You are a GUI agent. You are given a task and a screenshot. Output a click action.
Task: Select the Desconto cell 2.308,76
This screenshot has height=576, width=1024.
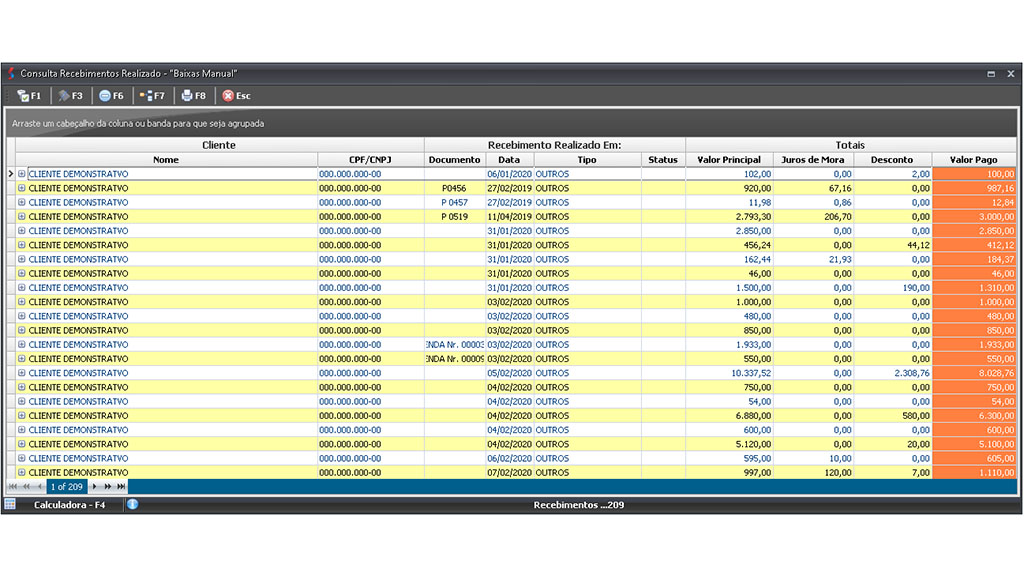(x=892, y=373)
